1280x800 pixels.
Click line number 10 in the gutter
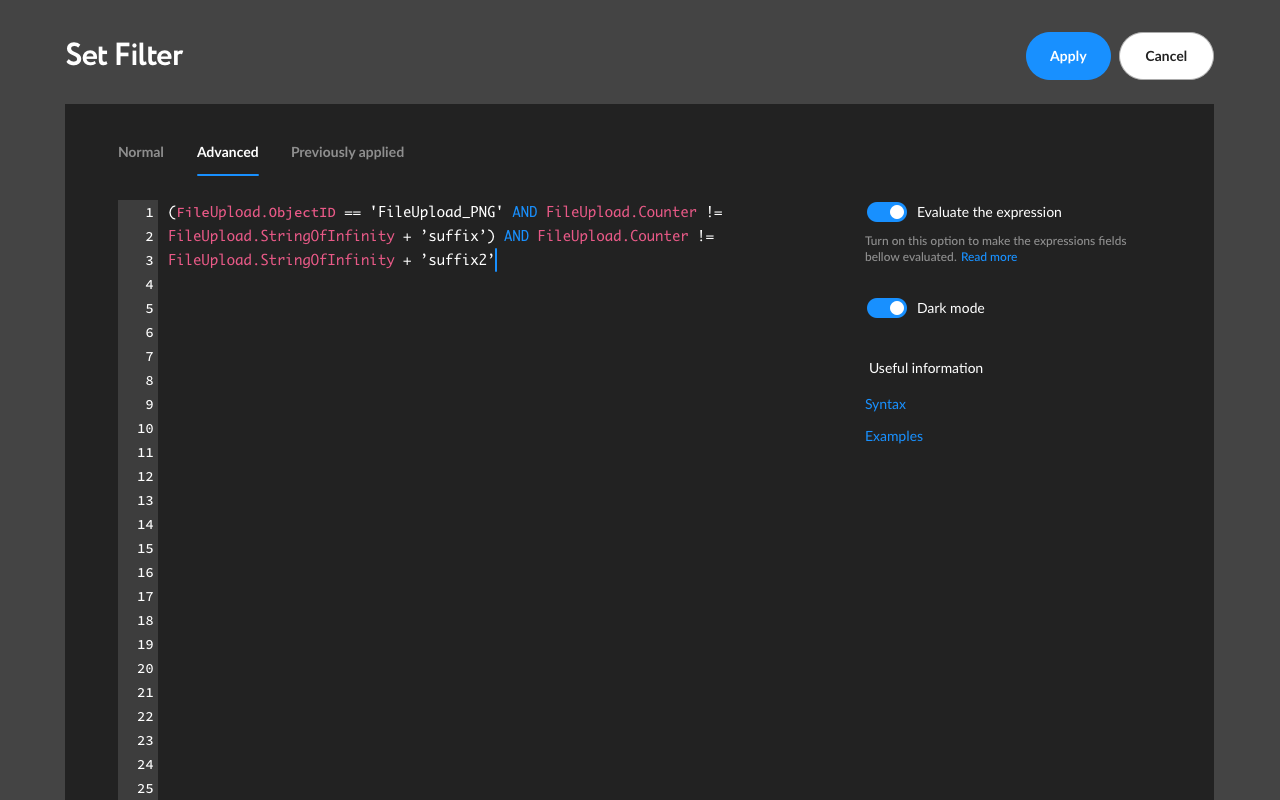[145, 428]
